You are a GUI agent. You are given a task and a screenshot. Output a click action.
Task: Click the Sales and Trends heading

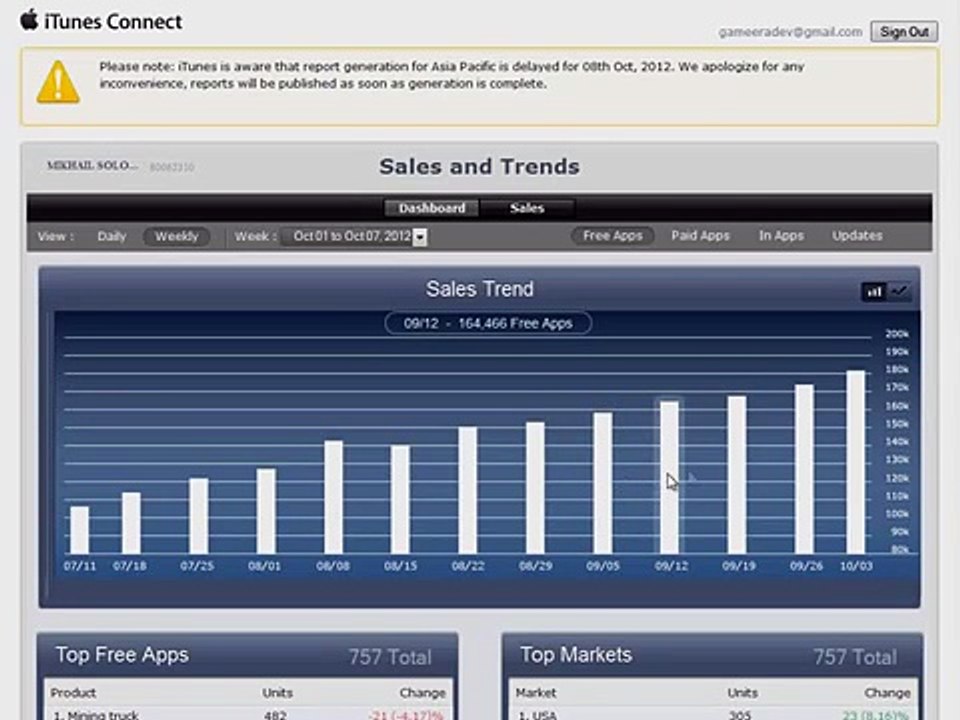(x=479, y=167)
